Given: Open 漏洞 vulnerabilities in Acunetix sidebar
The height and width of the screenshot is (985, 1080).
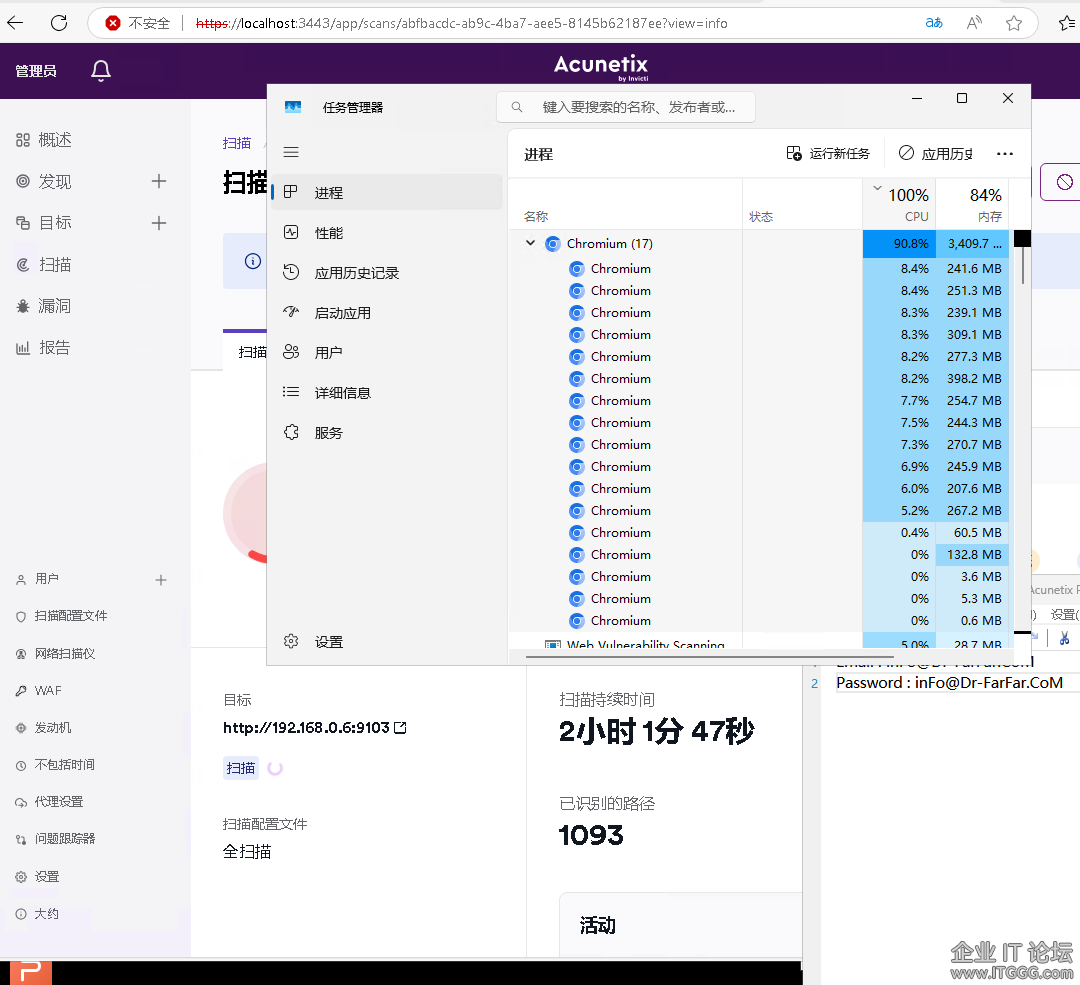Looking at the screenshot, I should click(44, 306).
